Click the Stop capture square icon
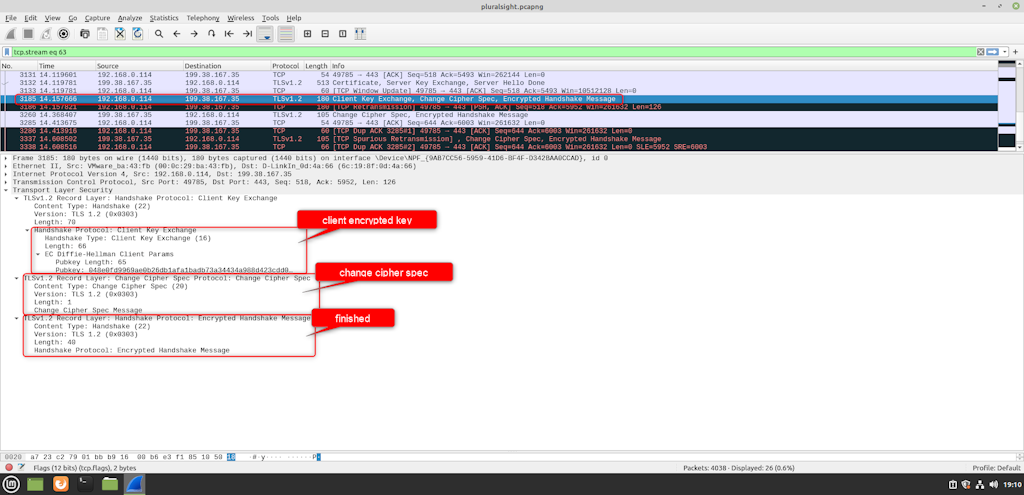The height and width of the screenshot is (495, 1024). tap(29, 33)
